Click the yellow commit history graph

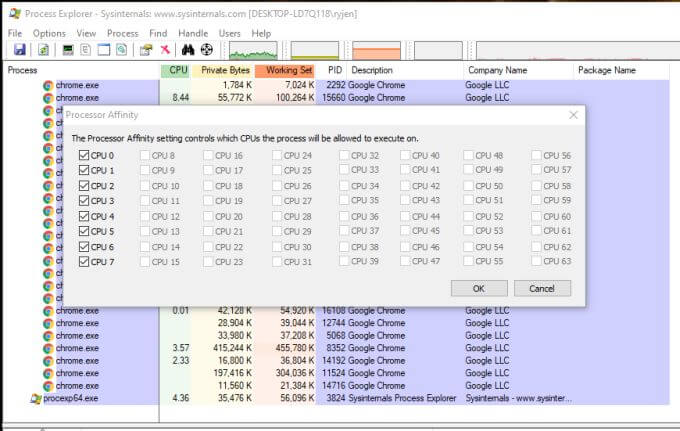315,50
